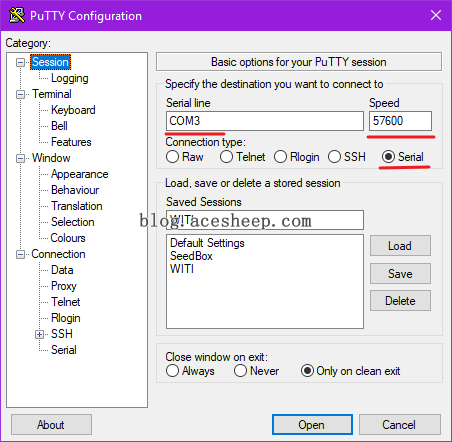The width and height of the screenshot is (452, 442).
Task: Open the About dialog
Action: [51, 425]
